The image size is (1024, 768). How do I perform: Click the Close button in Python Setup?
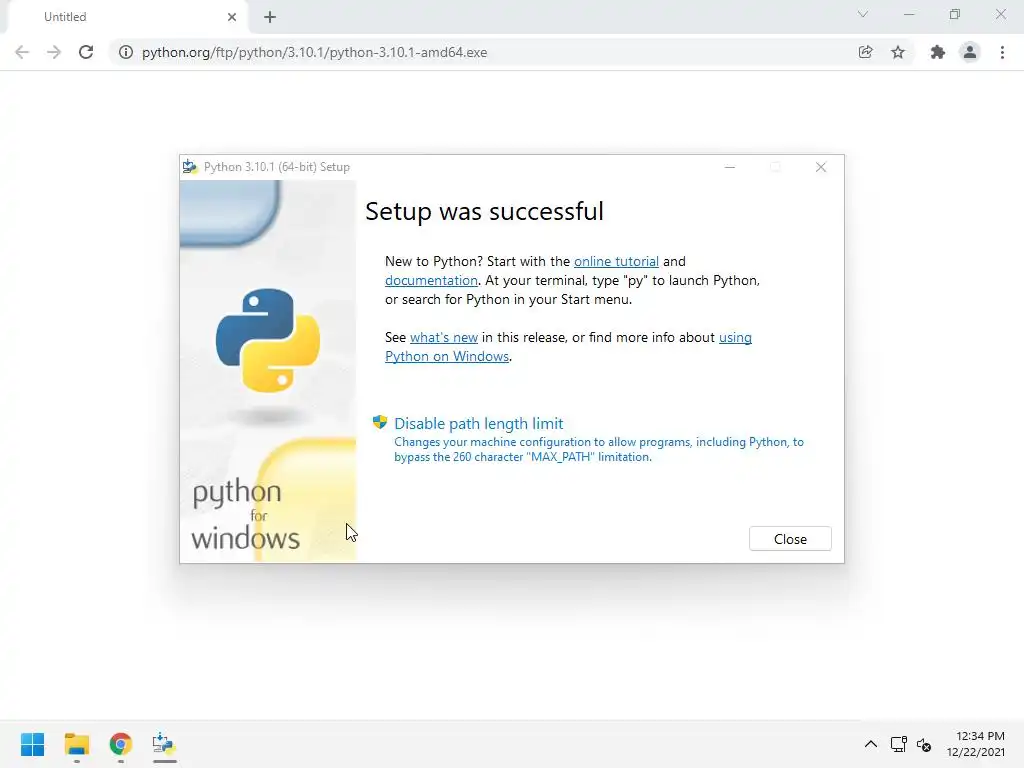[x=790, y=539]
